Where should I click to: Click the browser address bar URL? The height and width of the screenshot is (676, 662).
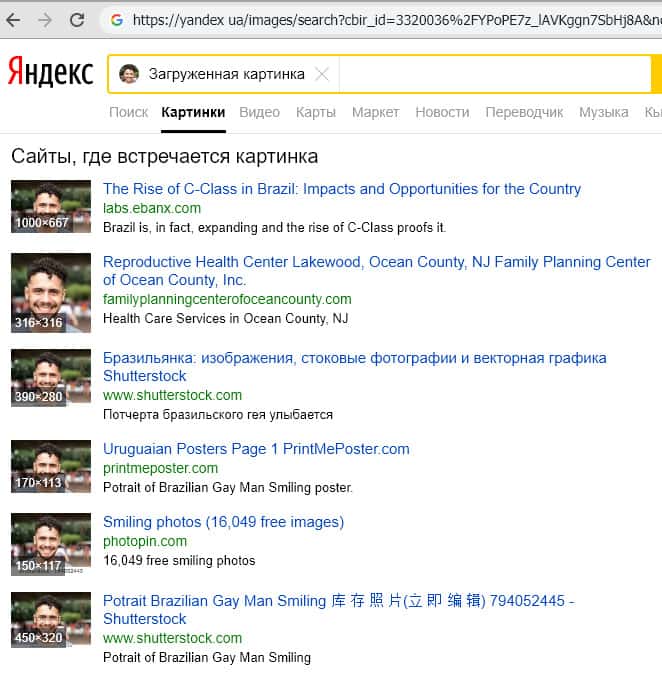pos(397,20)
